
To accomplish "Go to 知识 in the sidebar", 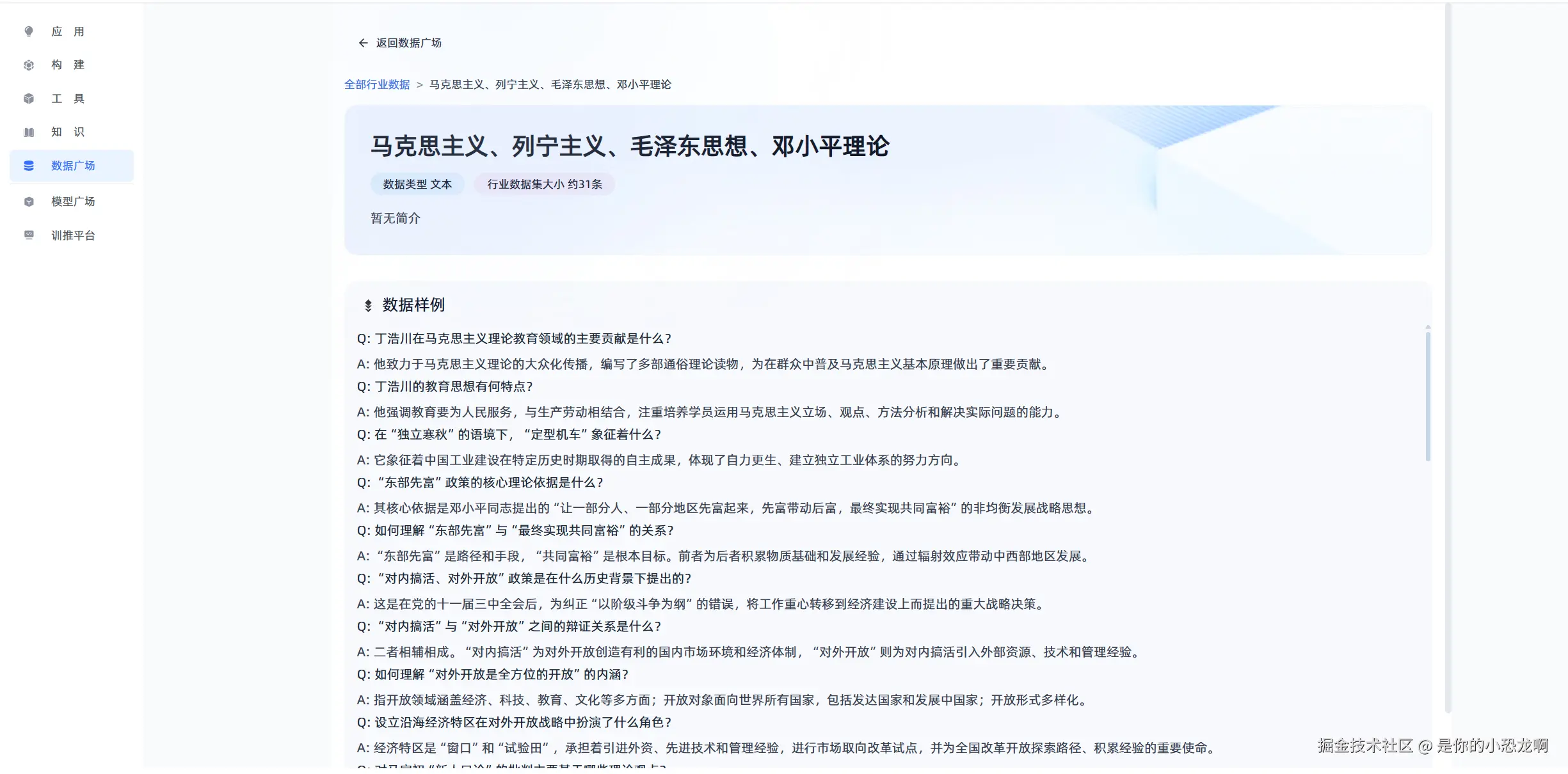I will pos(68,132).
